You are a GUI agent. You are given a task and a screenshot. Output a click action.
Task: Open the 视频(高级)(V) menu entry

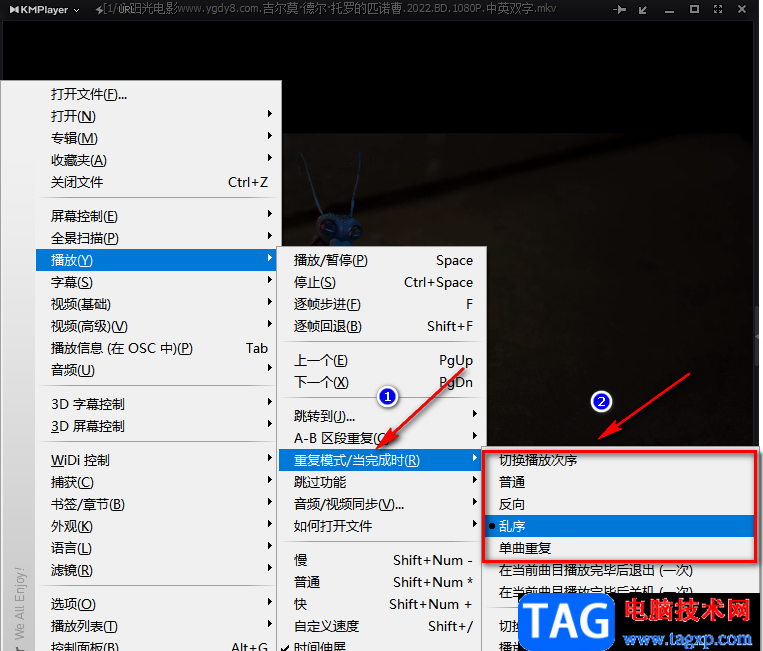[x=156, y=326]
